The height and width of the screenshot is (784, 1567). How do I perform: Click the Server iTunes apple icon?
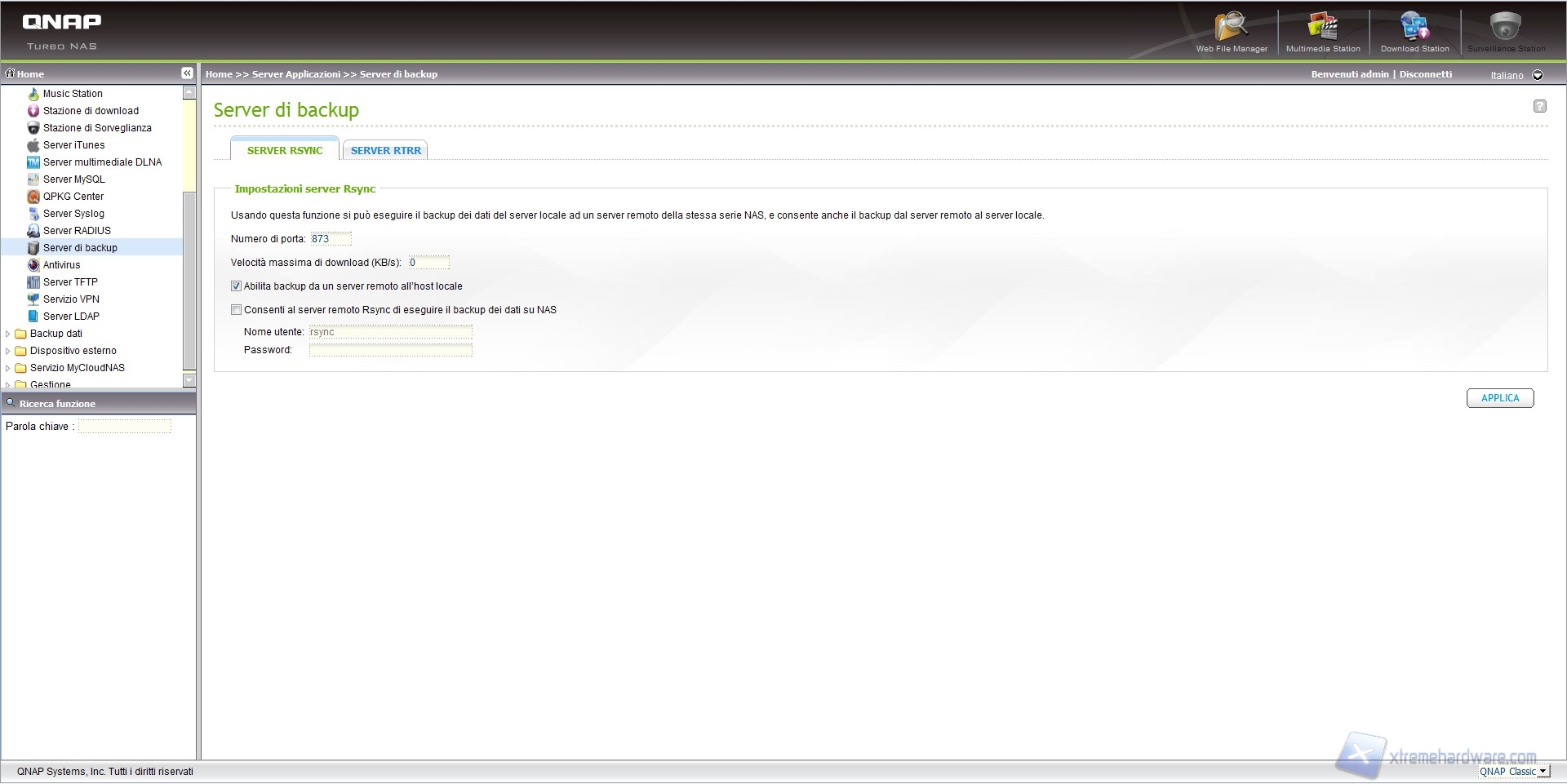tap(33, 145)
